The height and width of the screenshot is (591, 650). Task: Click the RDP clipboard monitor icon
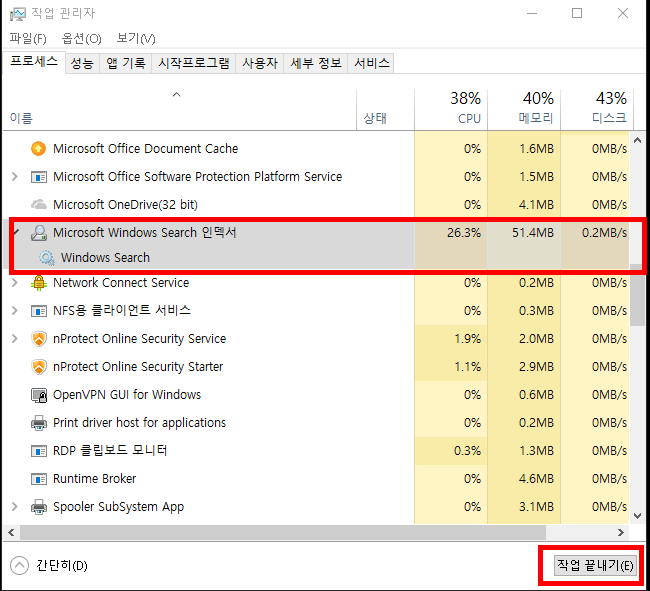(x=39, y=451)
